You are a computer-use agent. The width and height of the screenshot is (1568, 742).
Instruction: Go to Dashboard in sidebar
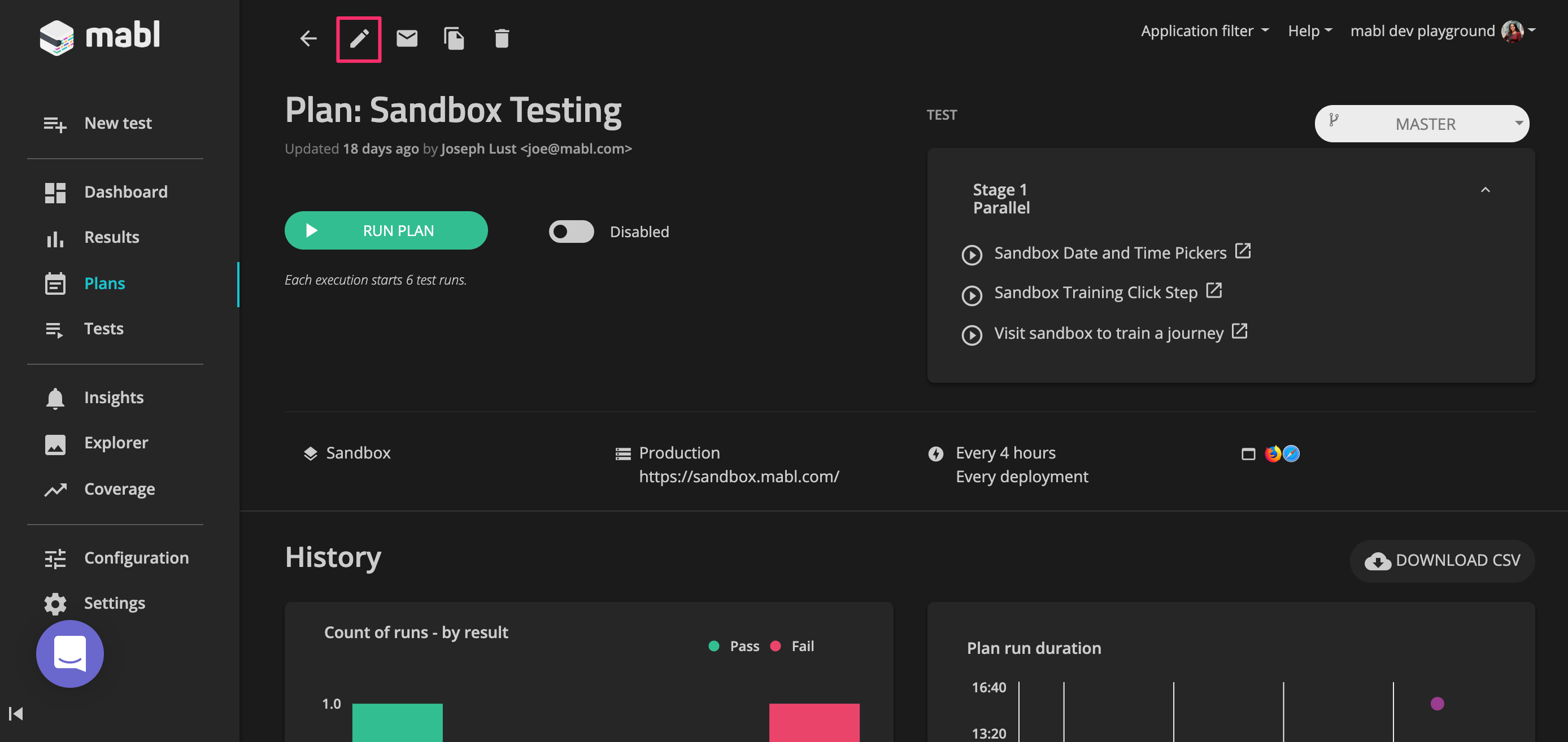click(x=125, y=193)
